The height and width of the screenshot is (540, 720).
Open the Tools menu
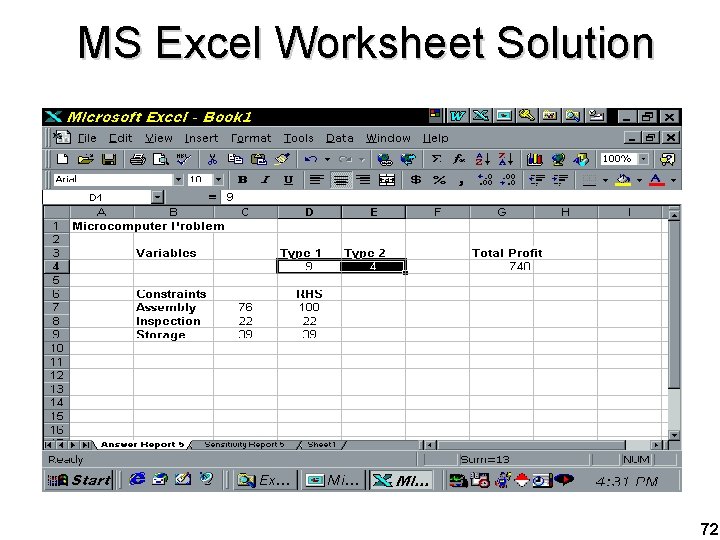click(x=298, y=138)
